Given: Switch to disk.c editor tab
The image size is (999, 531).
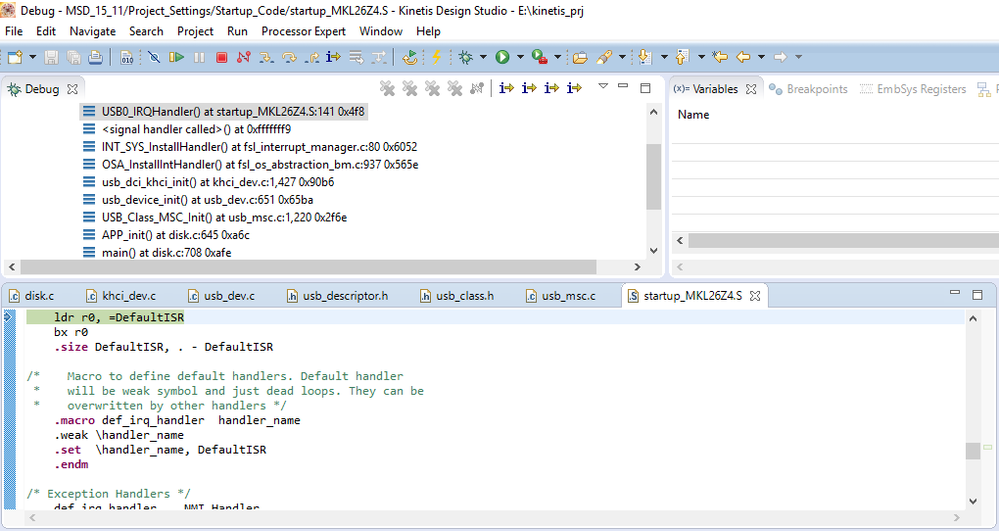Looking at the screenshot, I should click(32, 296).
